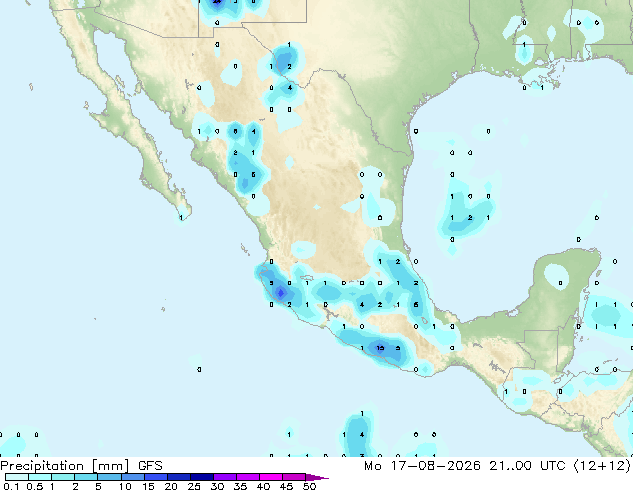Screen dimensions: 634x490
Task: Click the legend scale label '35'
Action: pyautogui.click(x=240, y=486)
